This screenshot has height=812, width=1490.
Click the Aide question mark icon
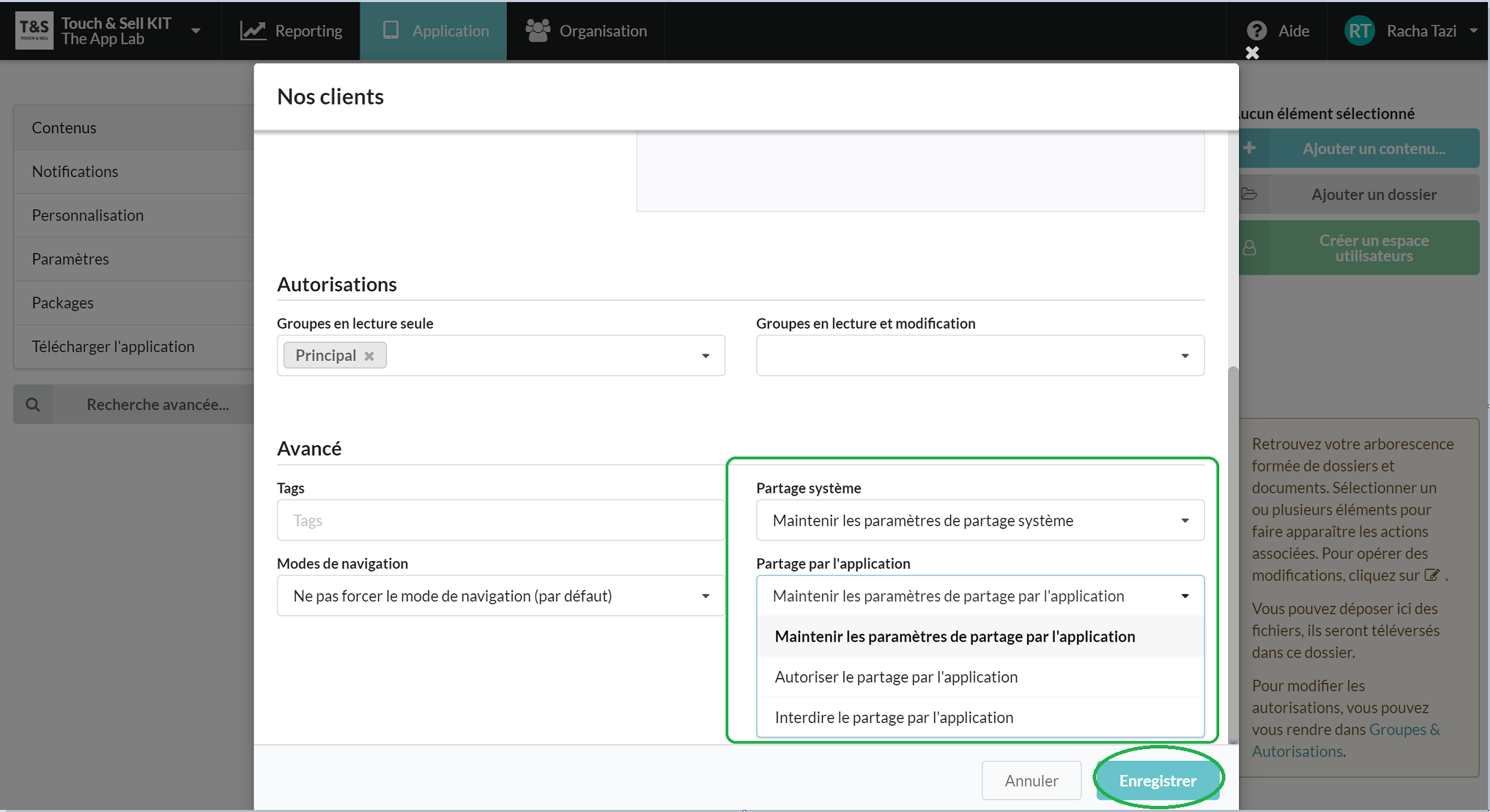1256,31
